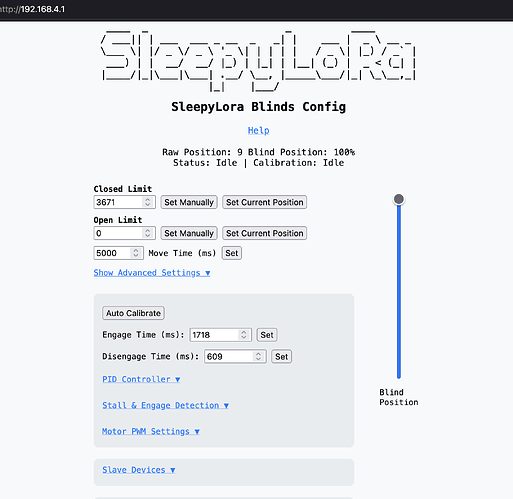This screenshot has width=513, height=499.
Task: Click Set Current Position for Closed Limit
Action: [x=265, y=202]
